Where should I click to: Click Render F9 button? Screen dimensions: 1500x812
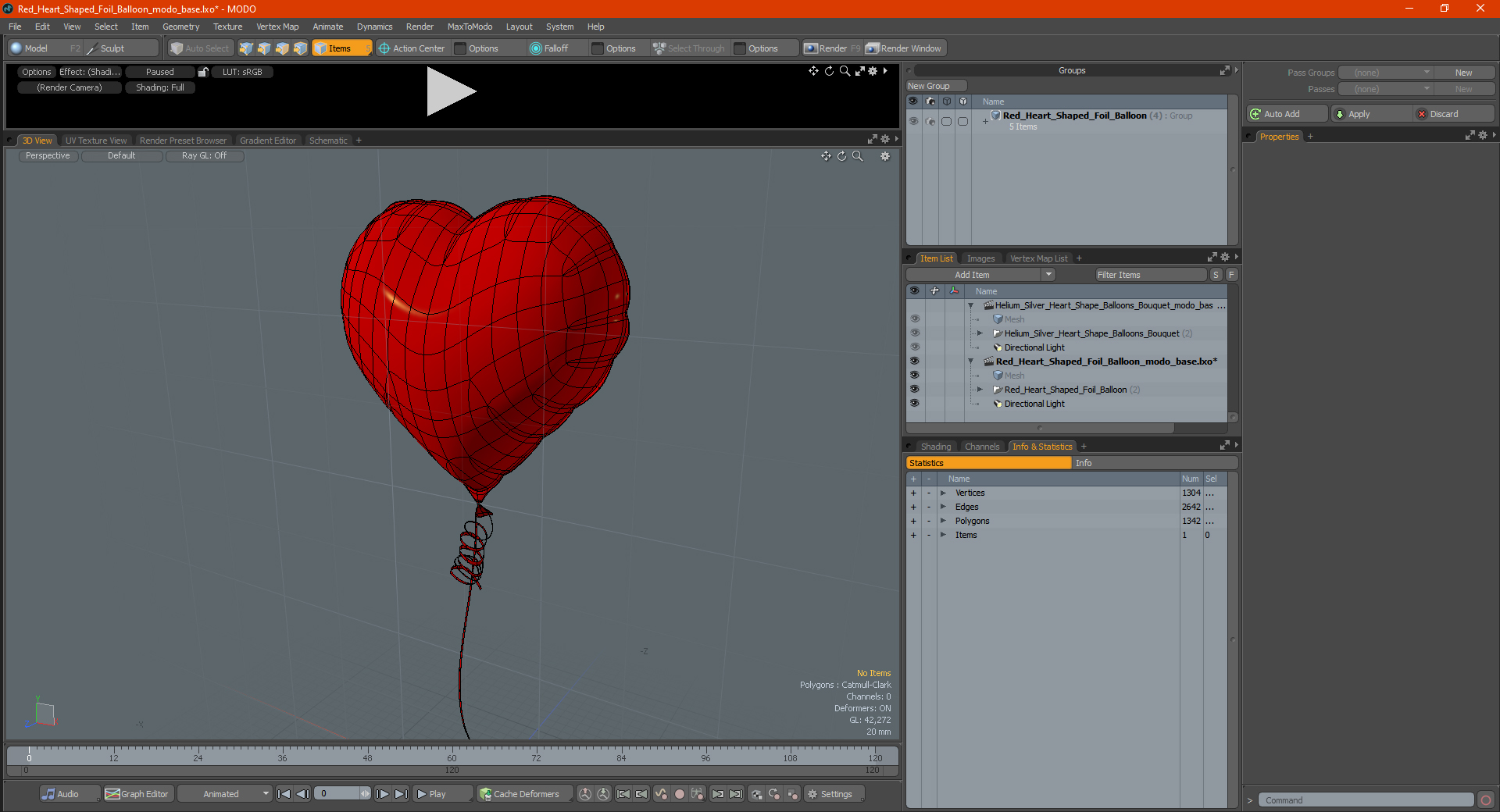coord(832,48)
